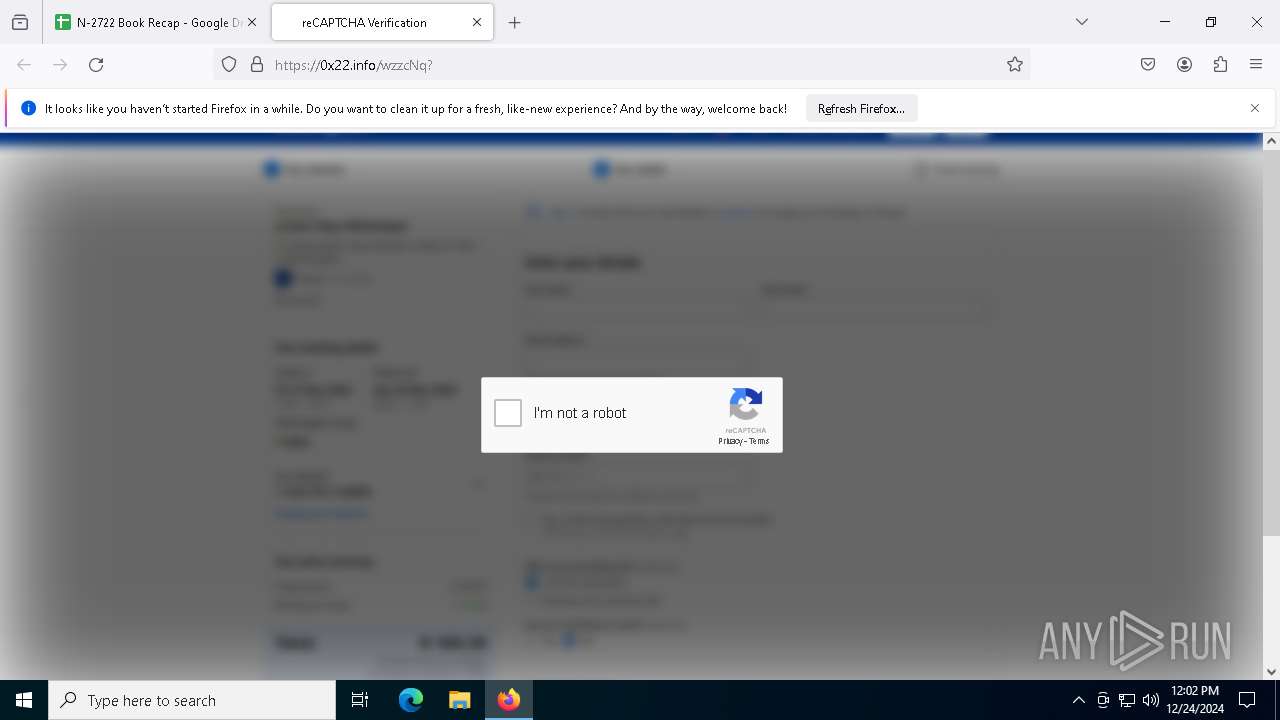This screenshot has height=720, width=1280.
Task: Close the N-2722 Book Recap tab
Action: click(251, 22)
